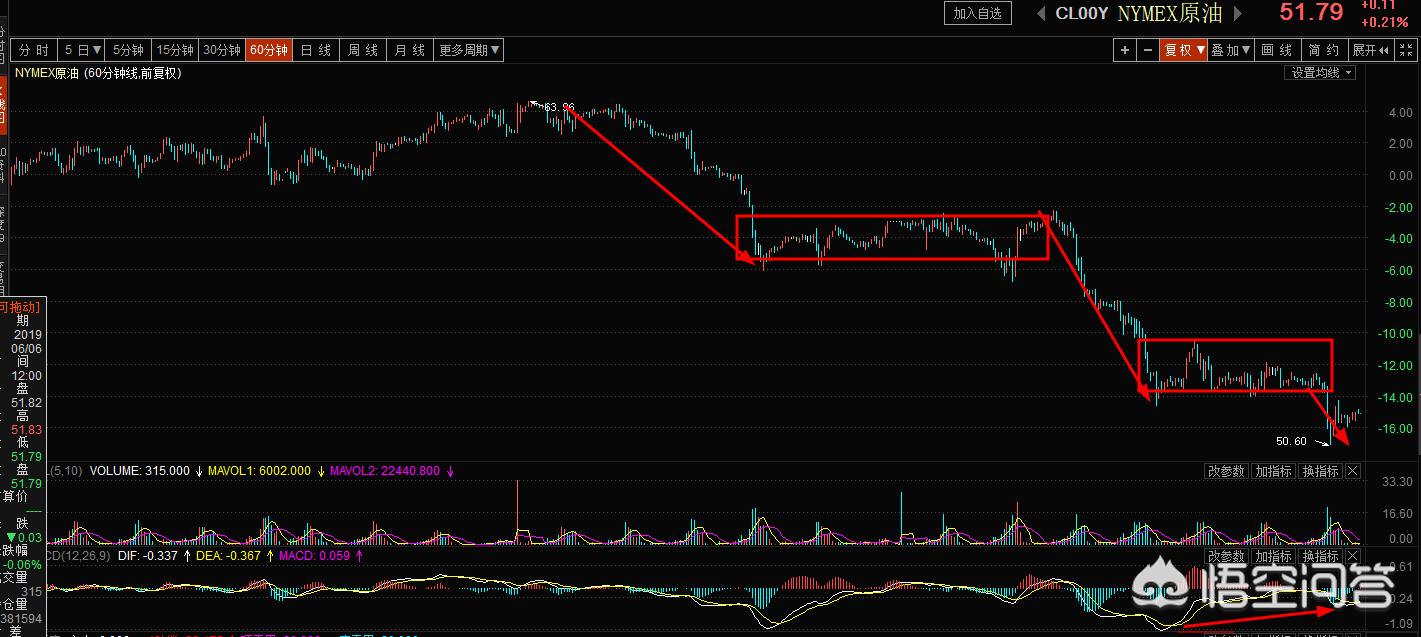Click 改参数 in the VOLUME panel
1421x637 pixels.
click(1226, 471)
